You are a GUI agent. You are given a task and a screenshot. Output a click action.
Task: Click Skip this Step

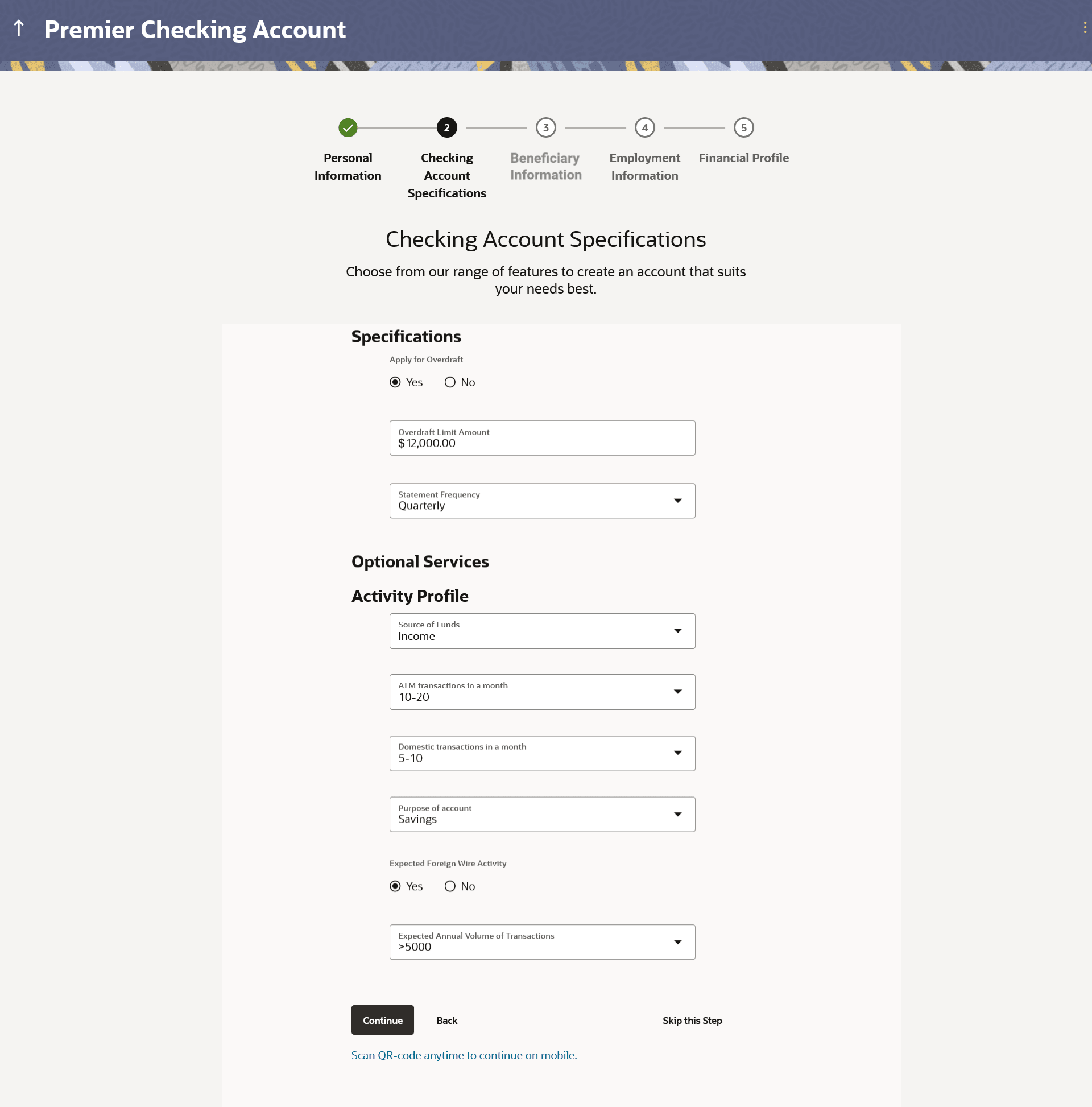692,1021
